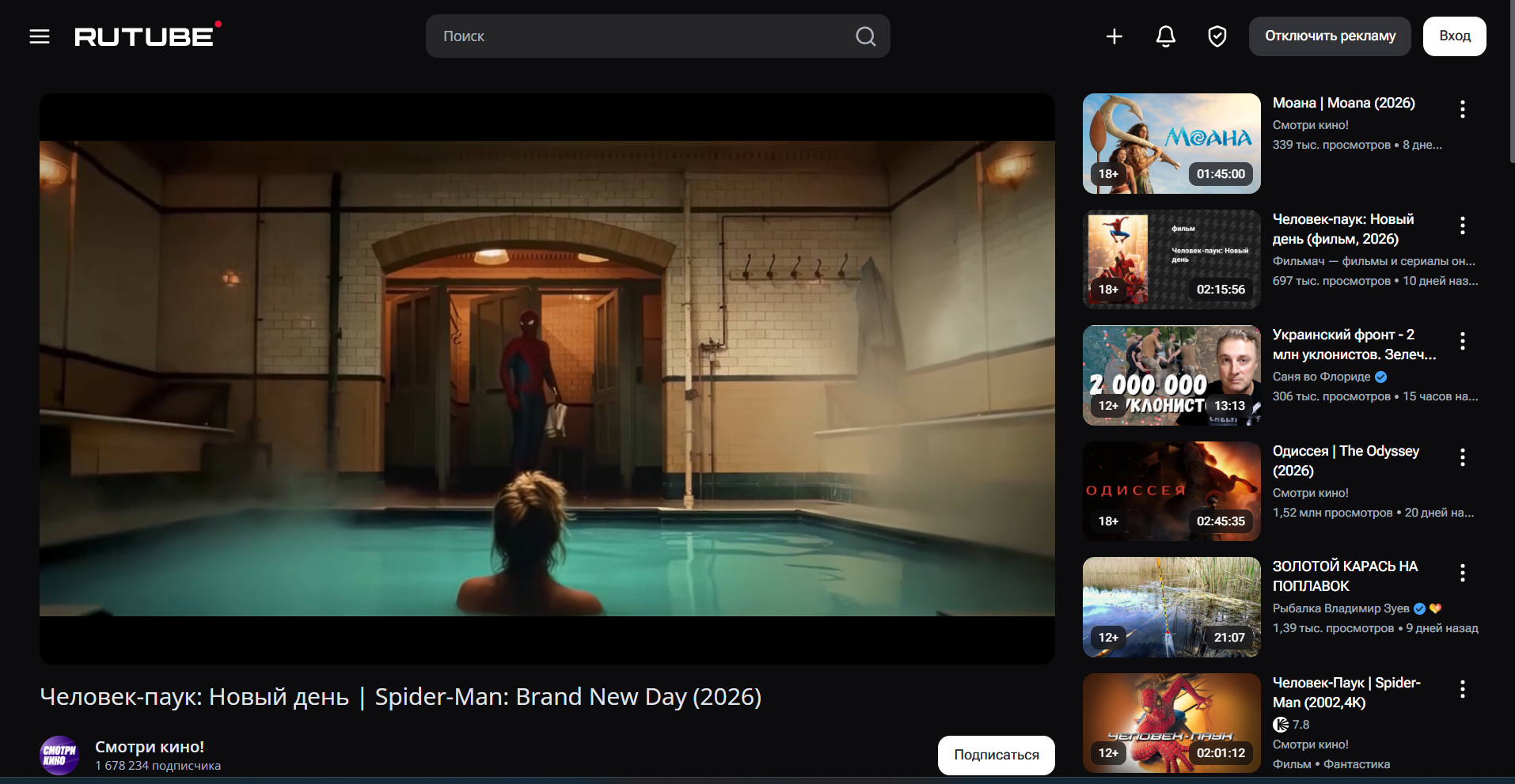This screenshot has width=1515, height=784.
Task: Click the Отключить рекламу button
Action: (1330, 36)
